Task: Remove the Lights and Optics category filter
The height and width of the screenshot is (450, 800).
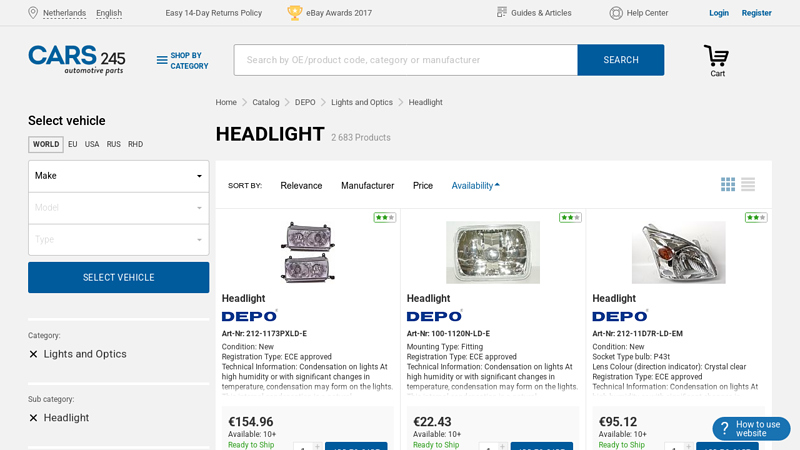Action: point(33,354)
